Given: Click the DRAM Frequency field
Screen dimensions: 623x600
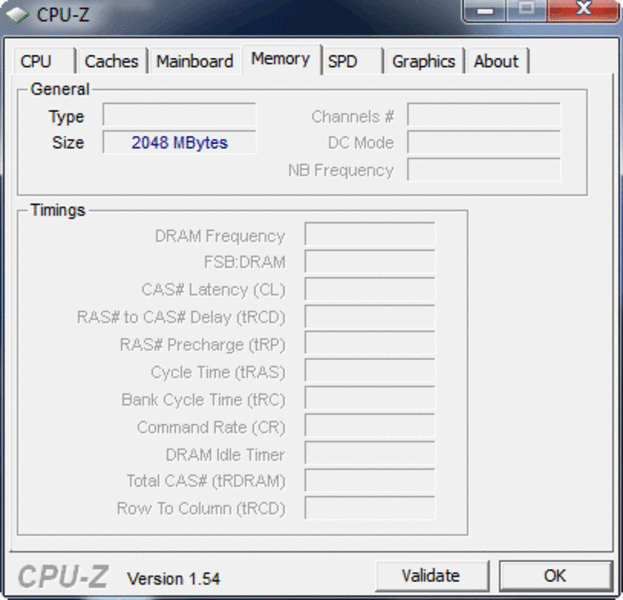Looking at the screenshot, I should [370, 234].
